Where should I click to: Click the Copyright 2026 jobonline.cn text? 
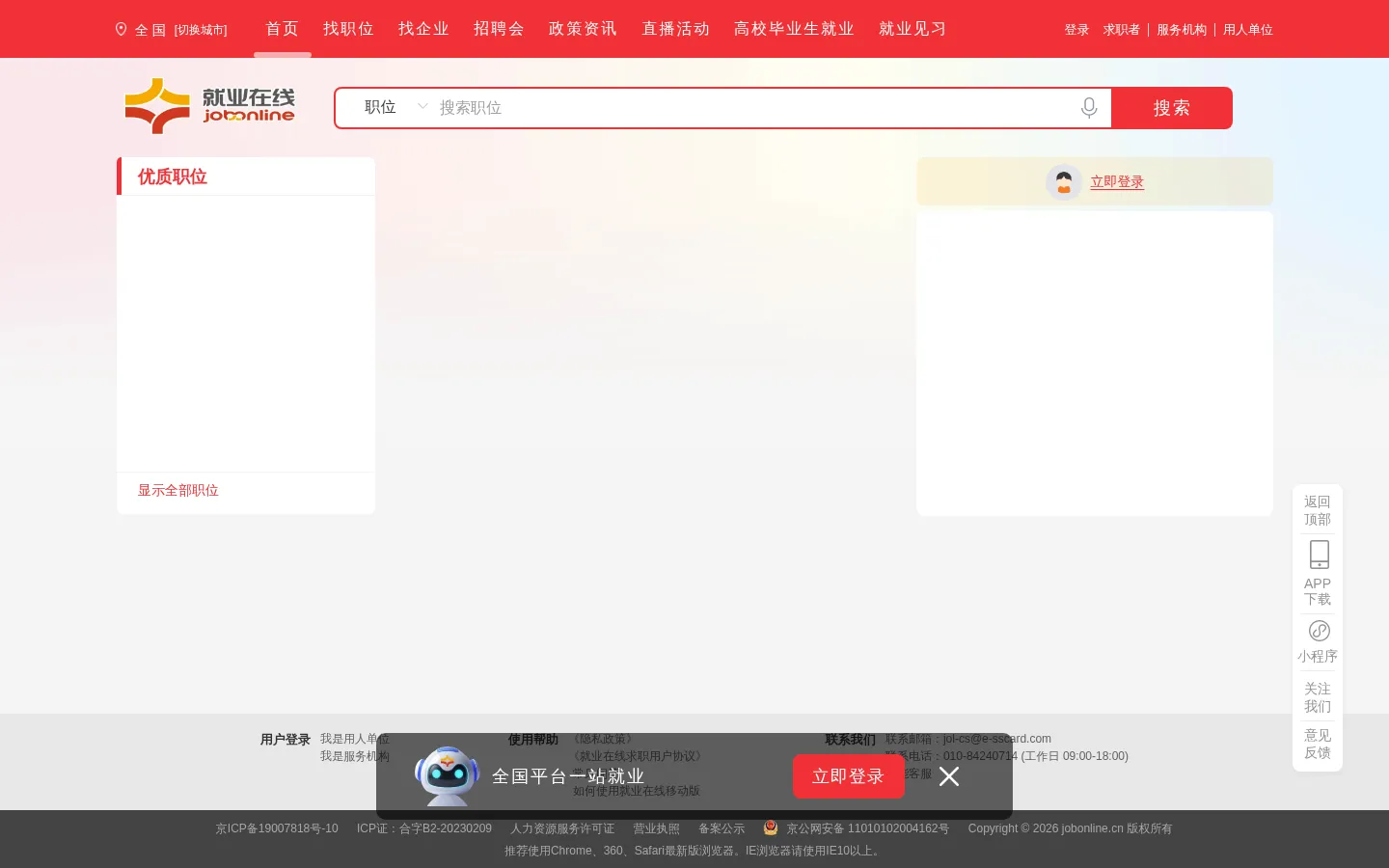pyautogui.click(x=1070, y=828)
